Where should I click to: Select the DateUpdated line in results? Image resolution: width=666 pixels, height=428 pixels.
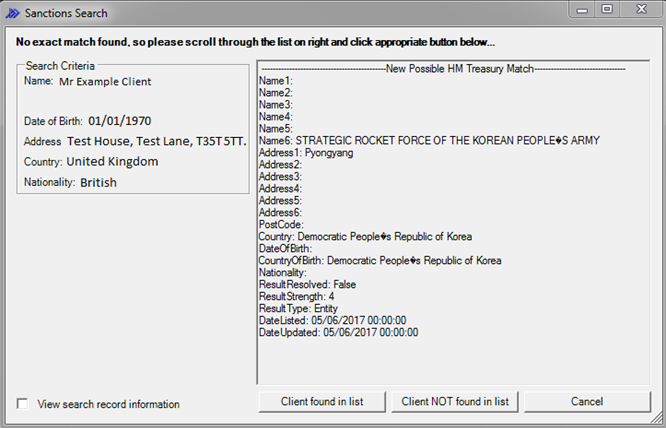(x=337, y=333)
